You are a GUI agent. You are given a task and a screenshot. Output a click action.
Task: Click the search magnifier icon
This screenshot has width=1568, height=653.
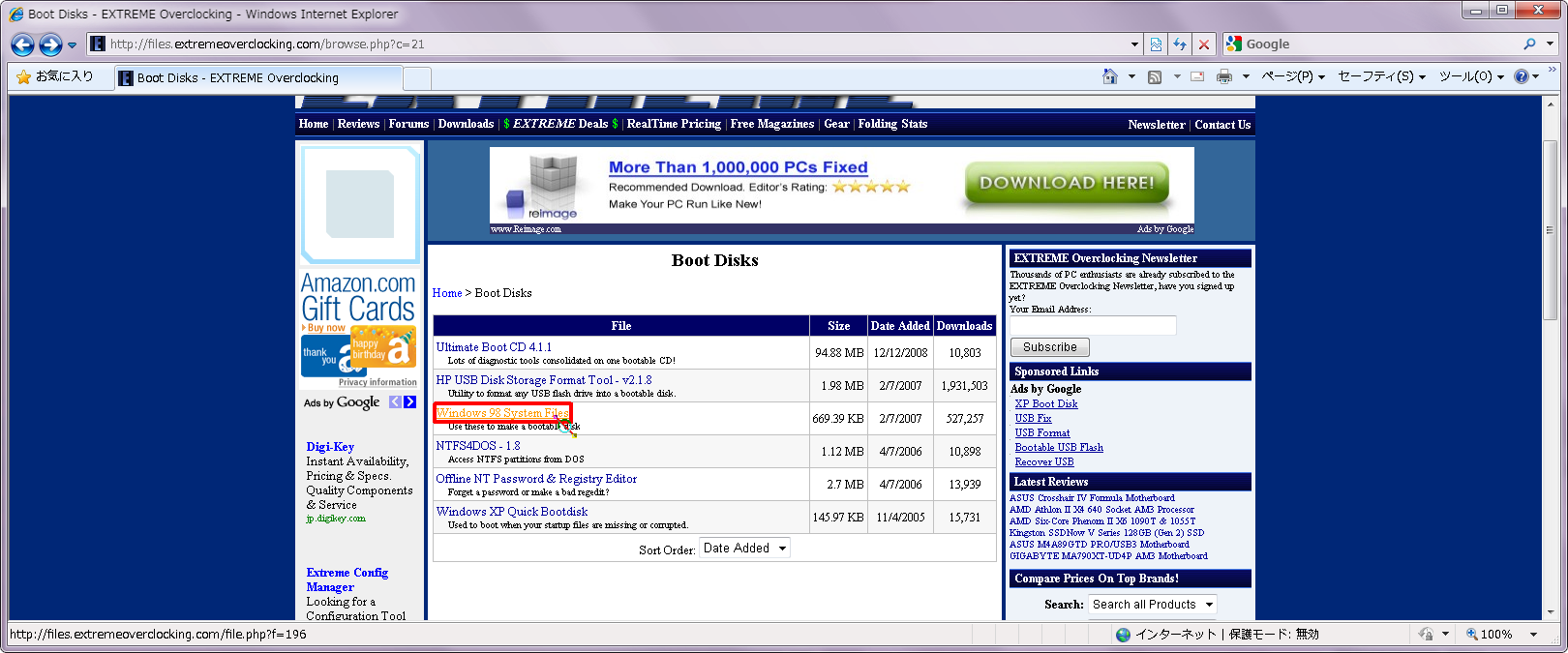(1529, 45)
